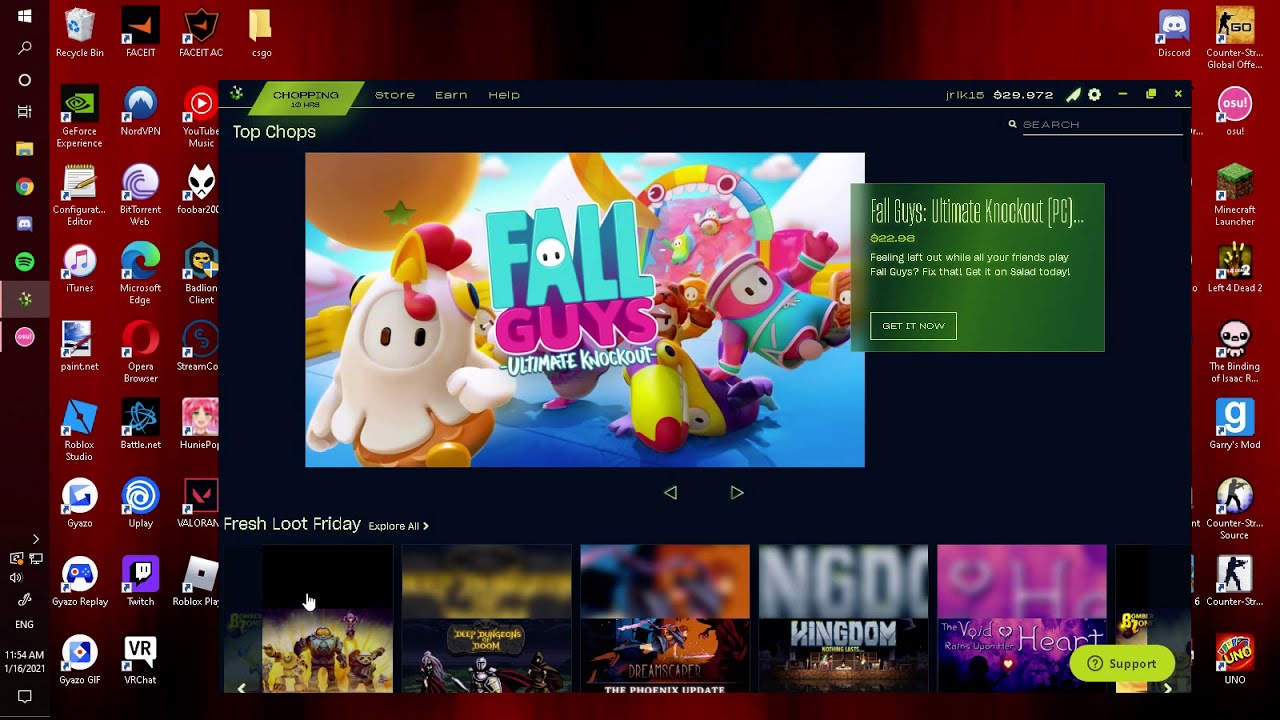This screenshot has width=1280, height=720.
Task: Select the Uplay desktop icon
Action: (140, 504)
